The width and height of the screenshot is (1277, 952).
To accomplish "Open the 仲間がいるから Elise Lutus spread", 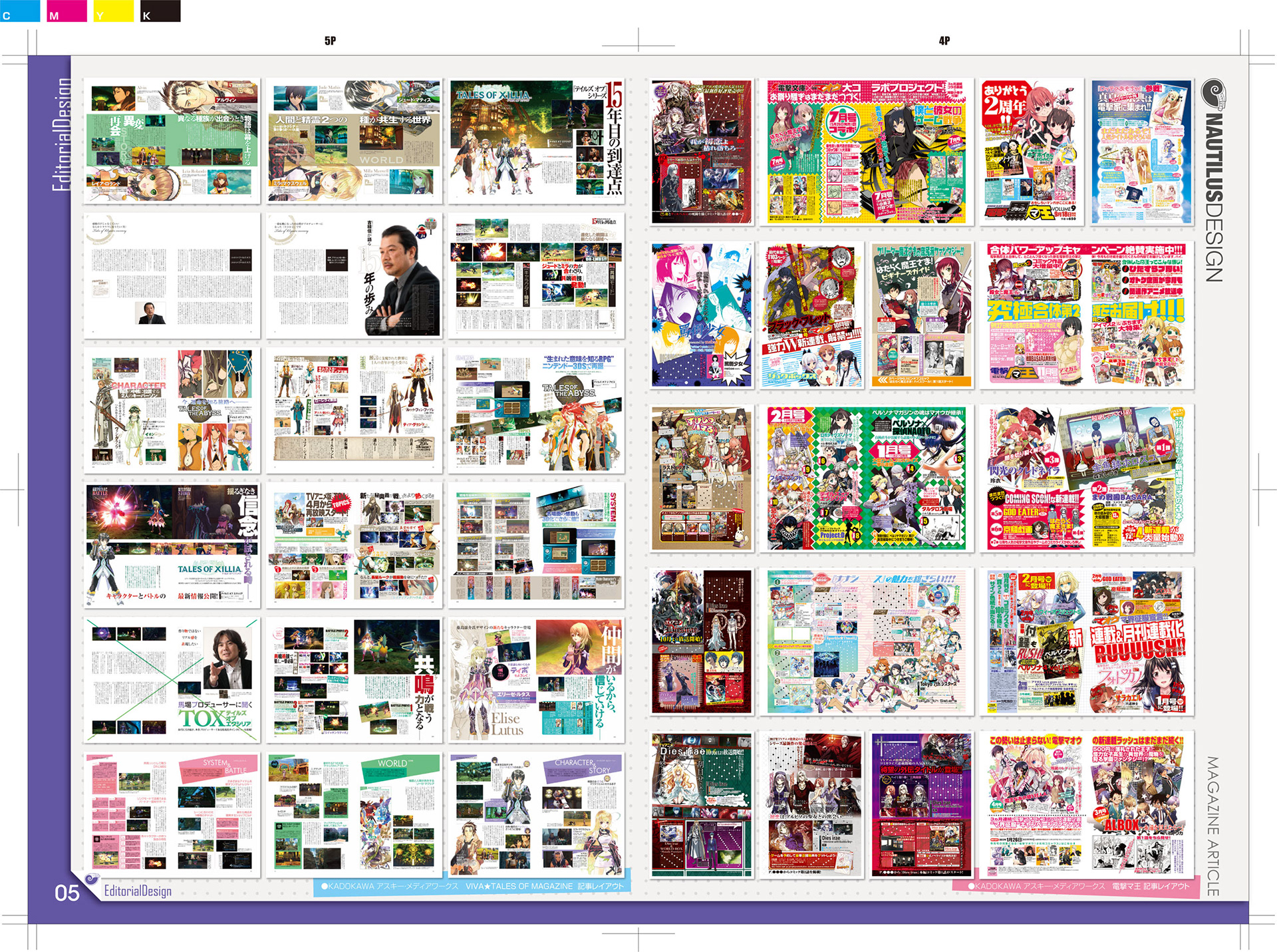I will pos(536,680).
